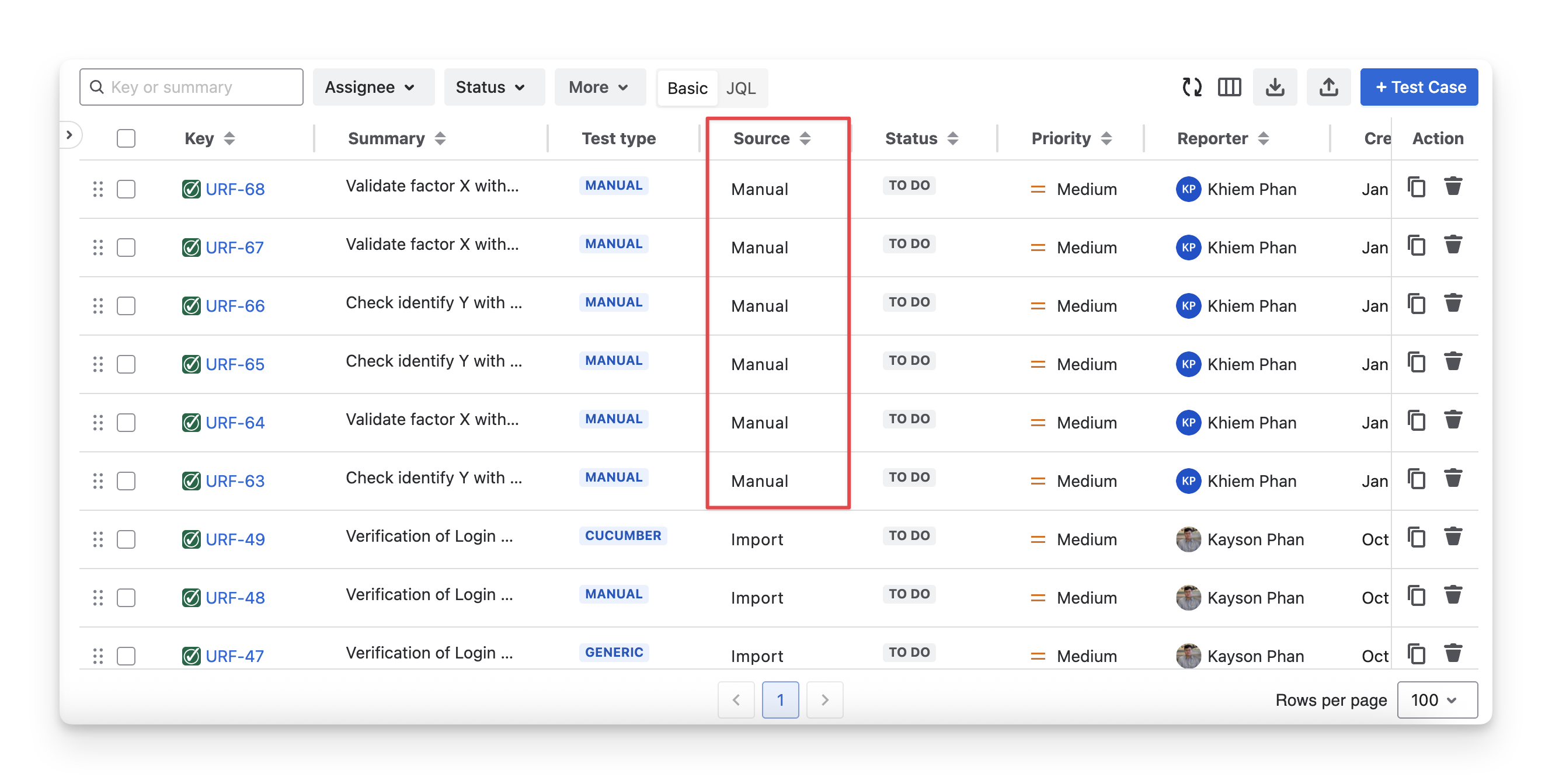
Task: Clone test case URF-68 with copy icon
Action: 1416,187
